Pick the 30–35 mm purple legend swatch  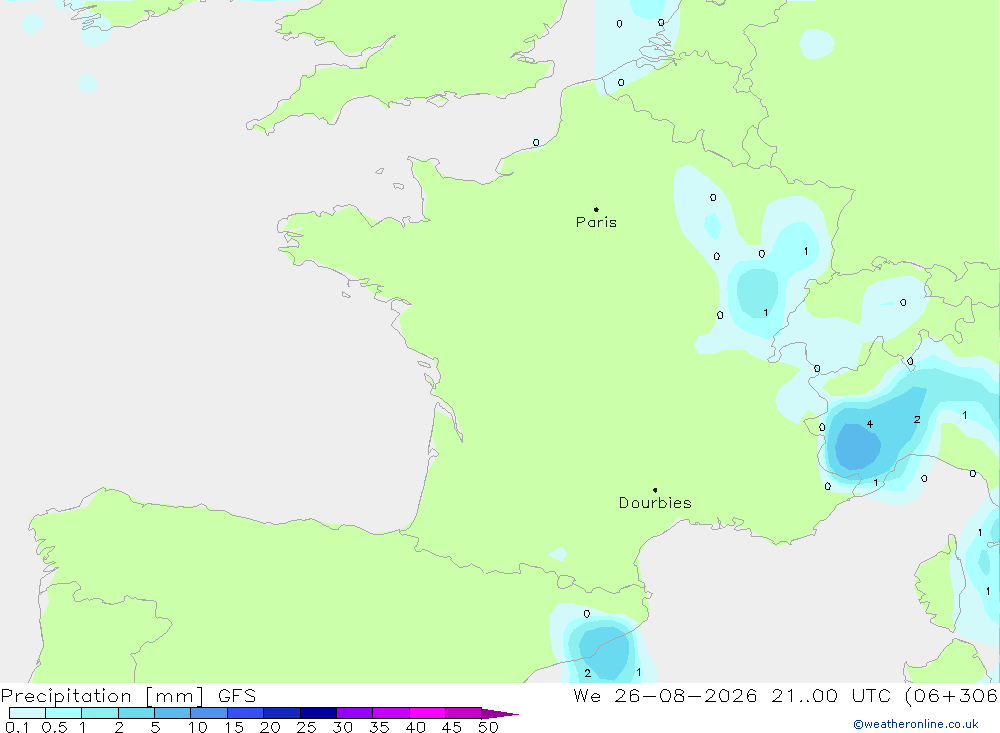coord(354,713)
